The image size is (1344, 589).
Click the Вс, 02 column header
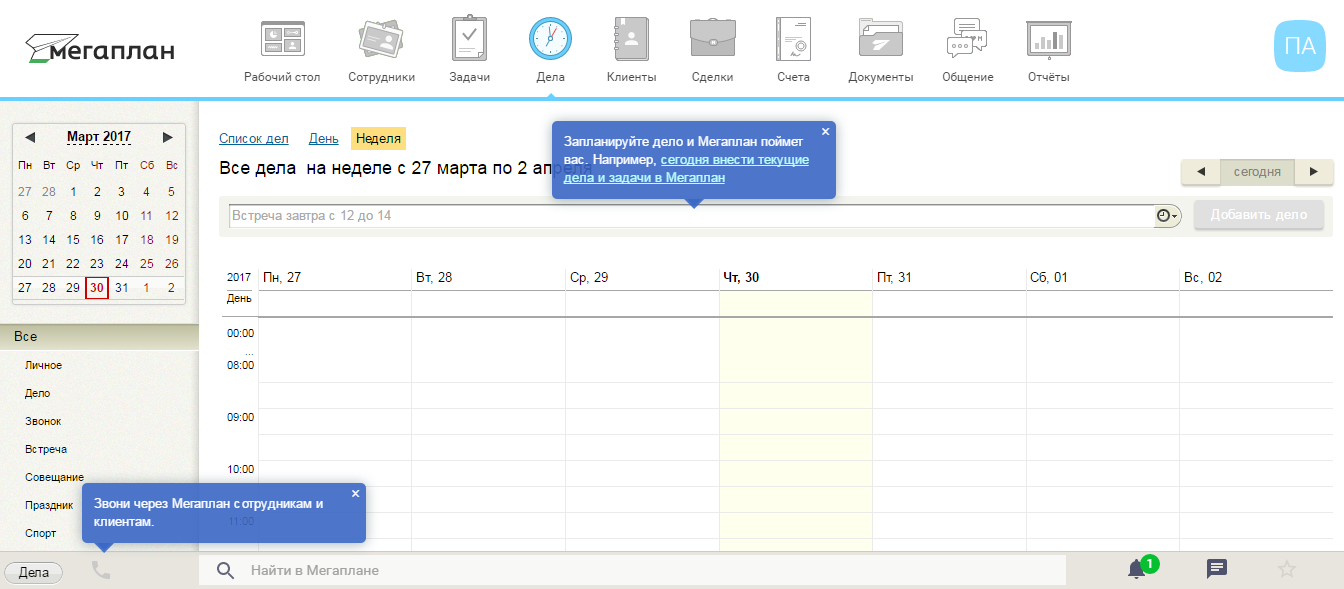tap(1203, 277)
